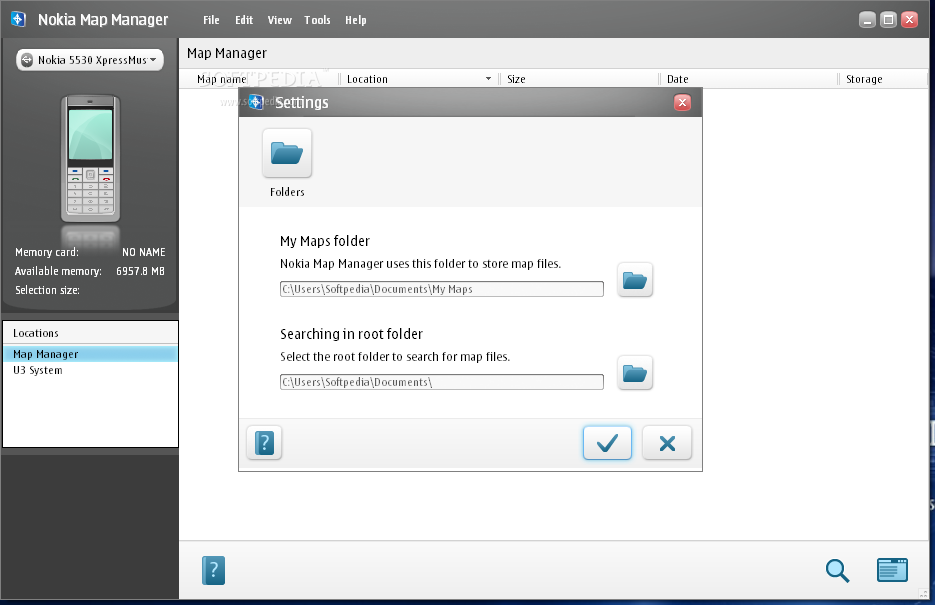Open the Tools menu
Image resolution: width=935 pixels, height=605 pixels.
[x=317, y=20]
